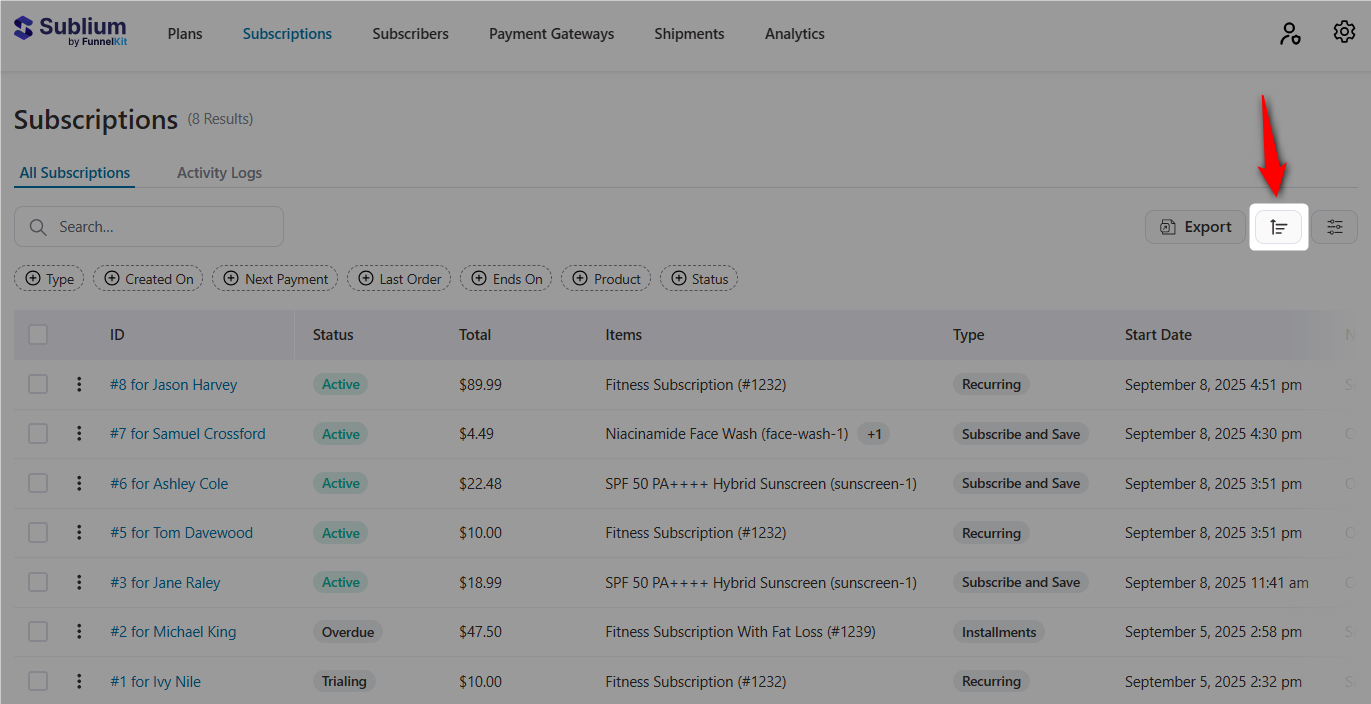This screenshot has width=1371, height=704.
Task: Select the checkbox on Jane Raley's subscription
Action: (x=38, y=582)
